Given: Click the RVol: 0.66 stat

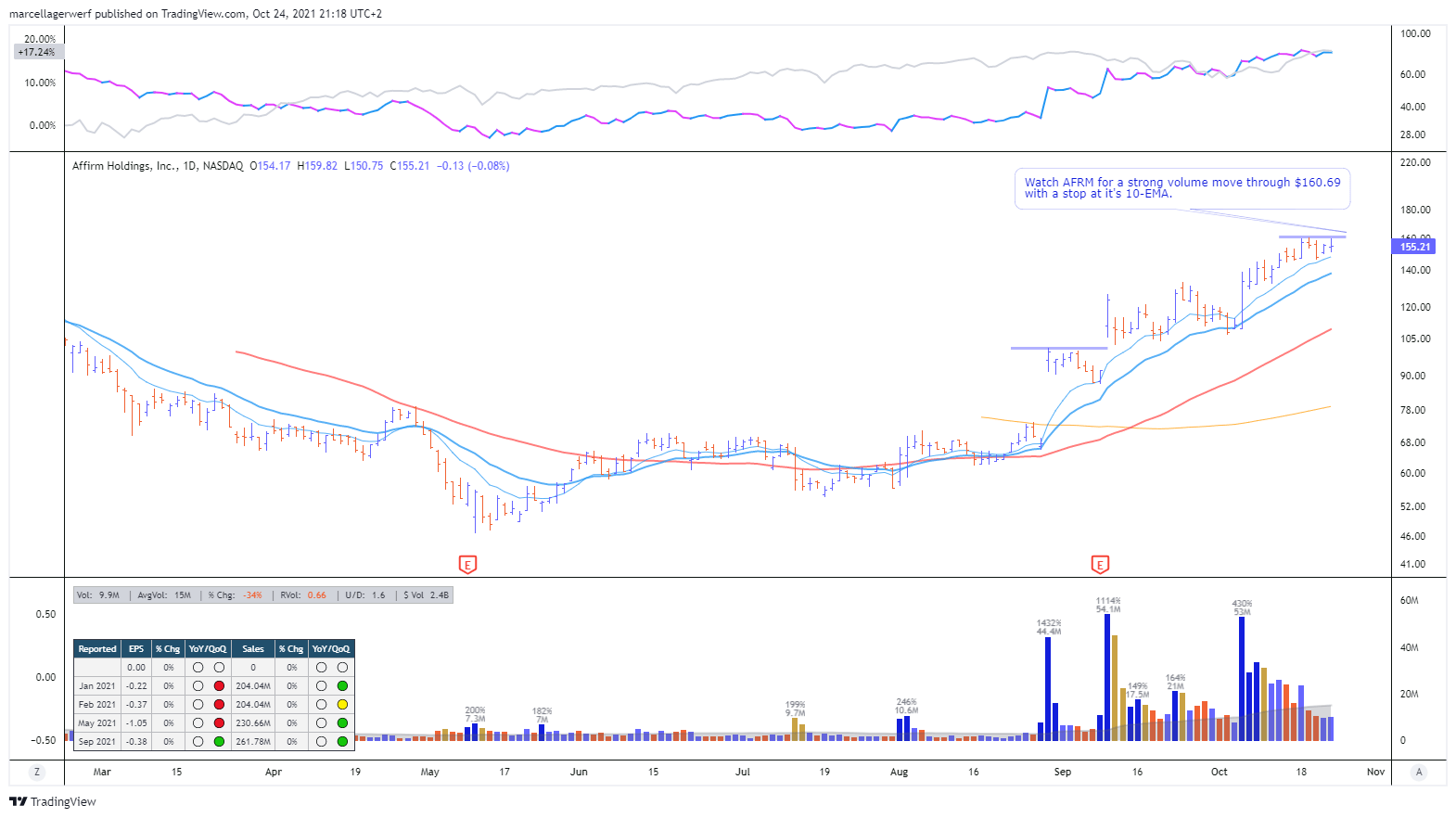Looking at the screenshot, I should point(304,595).
